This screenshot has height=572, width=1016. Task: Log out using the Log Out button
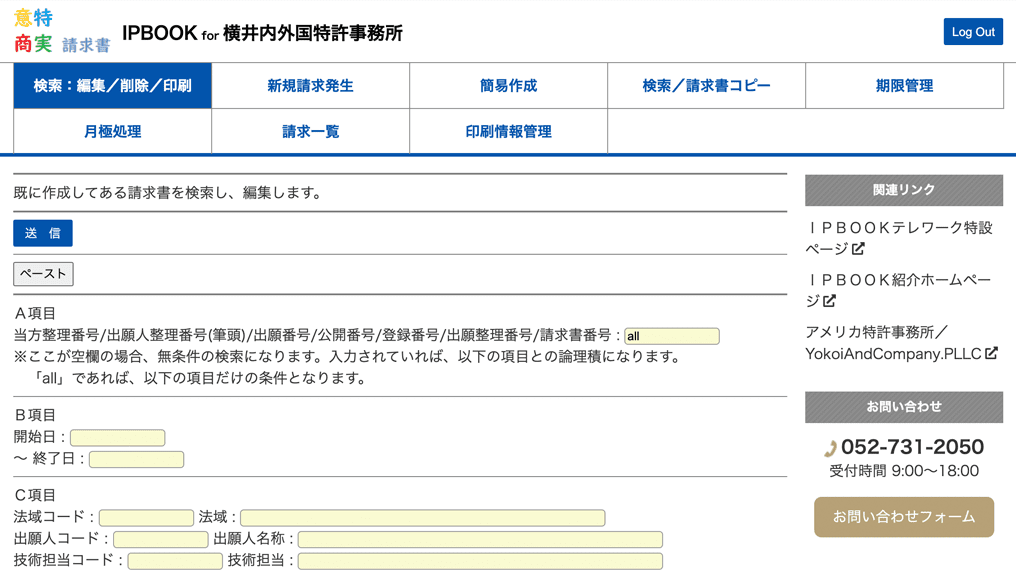(973, 32)
